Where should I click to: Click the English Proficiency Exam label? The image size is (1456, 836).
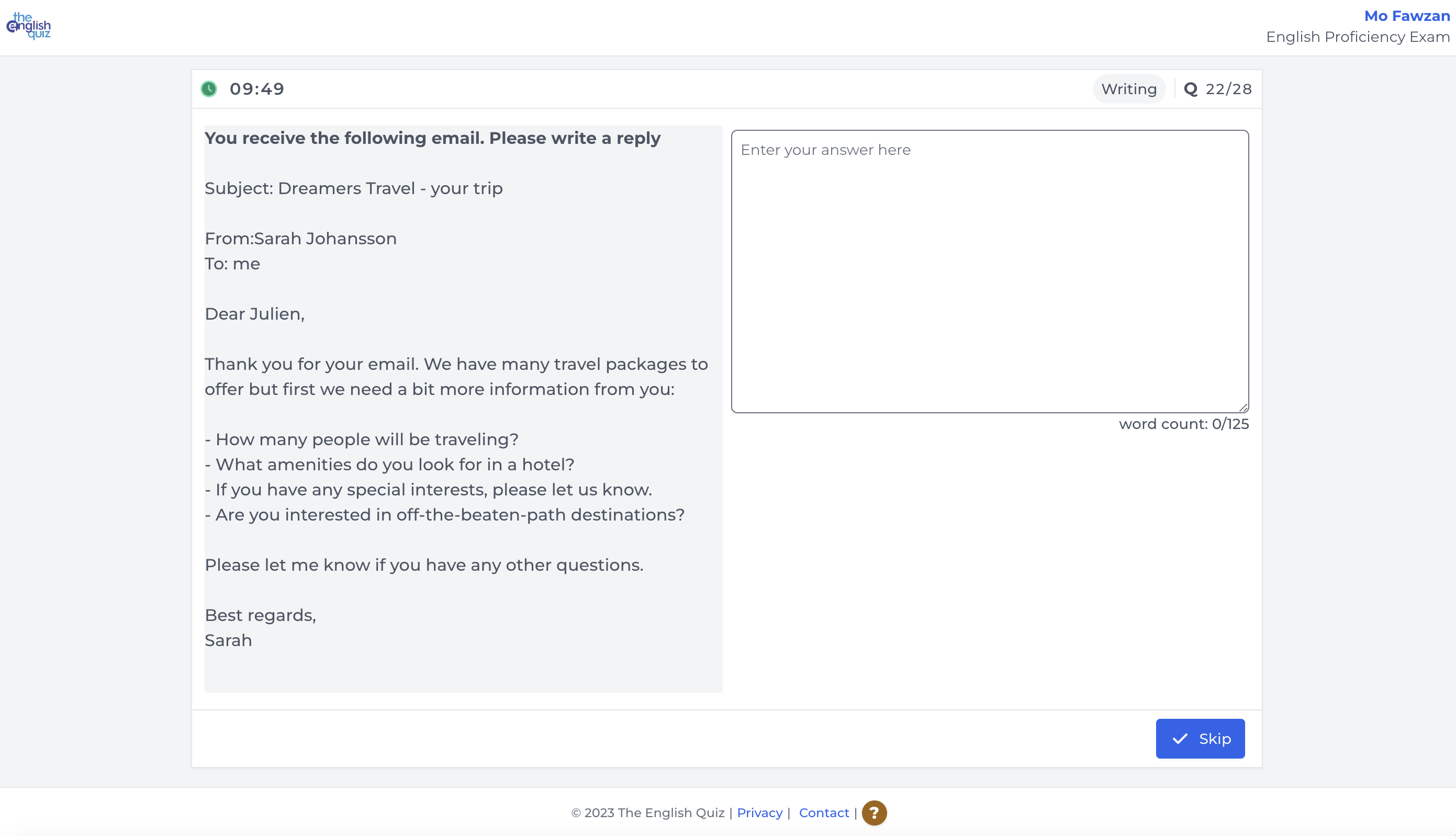pos(1357,37)
